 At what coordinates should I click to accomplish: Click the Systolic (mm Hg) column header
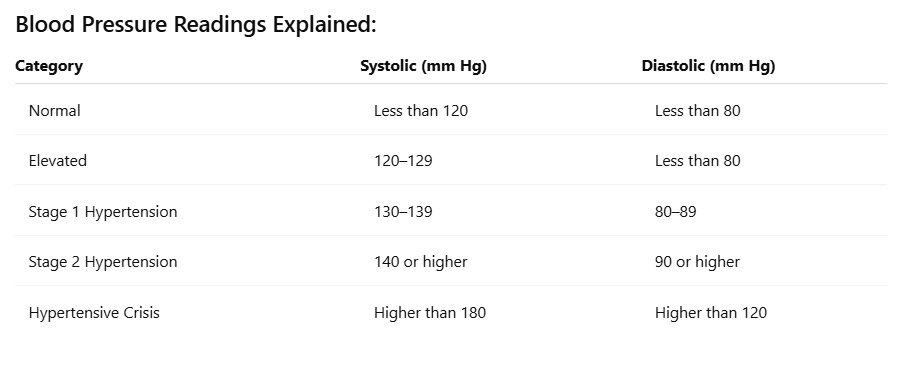pyautogui.click(x=424, y=66)
